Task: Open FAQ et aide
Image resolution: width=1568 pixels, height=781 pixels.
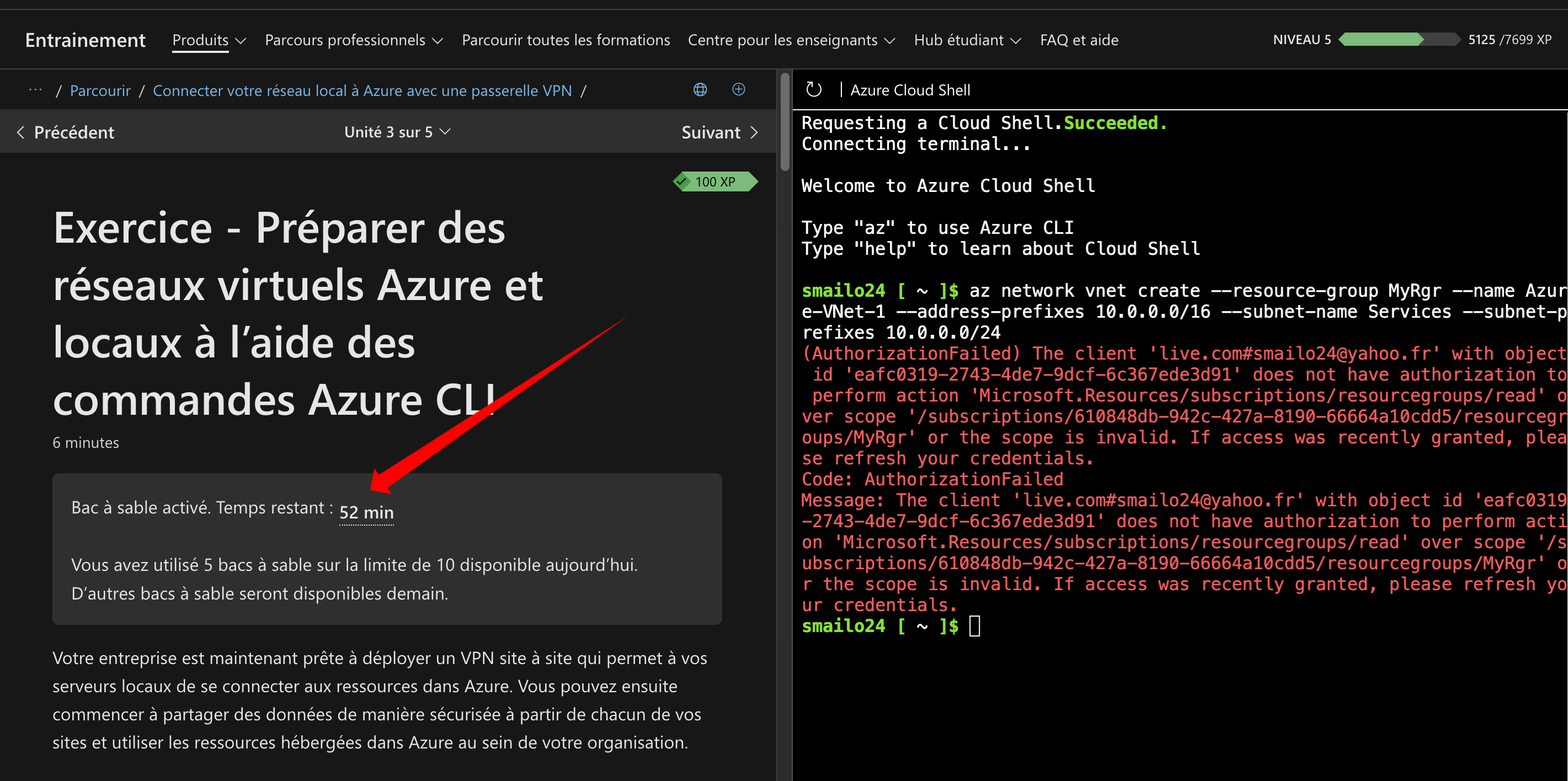Action: tap(1079, 40)
